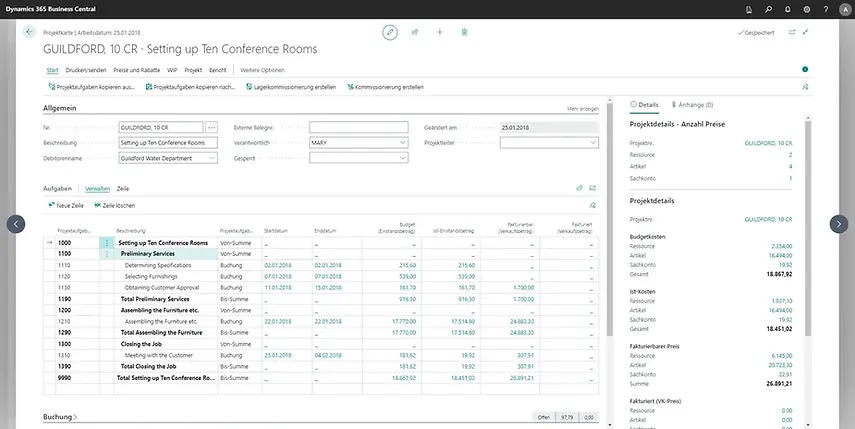Open Preise und Rabatte menu

[x=137, y=70]
